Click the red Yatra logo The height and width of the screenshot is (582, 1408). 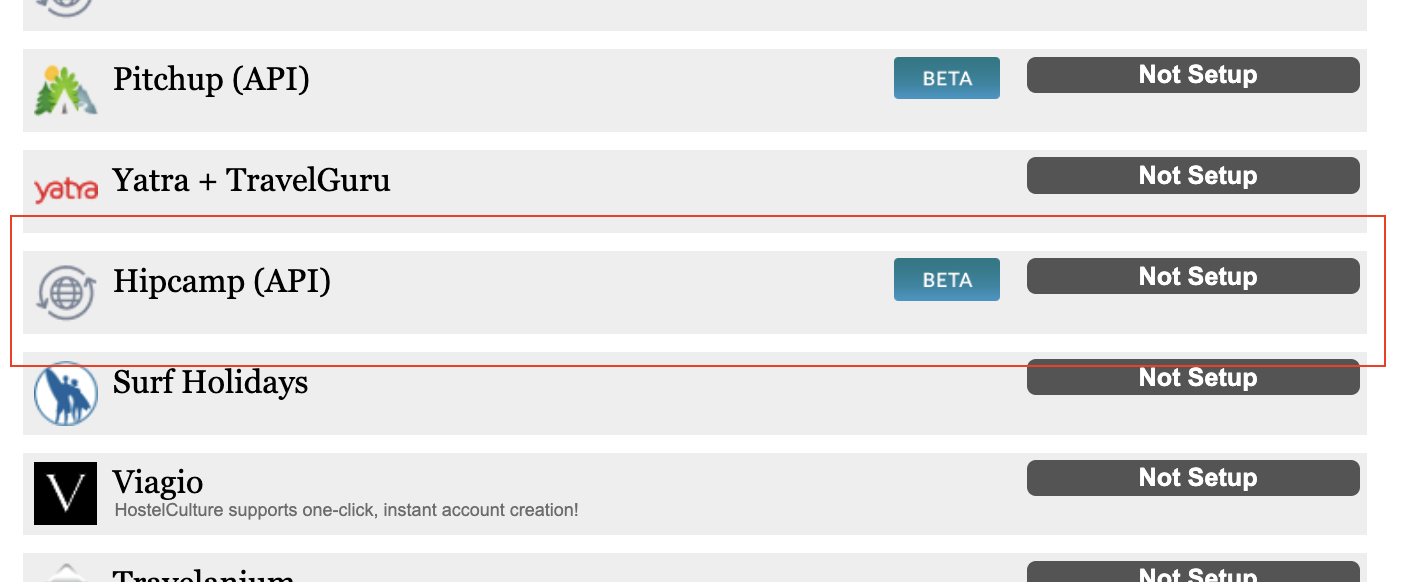[65, 189]
